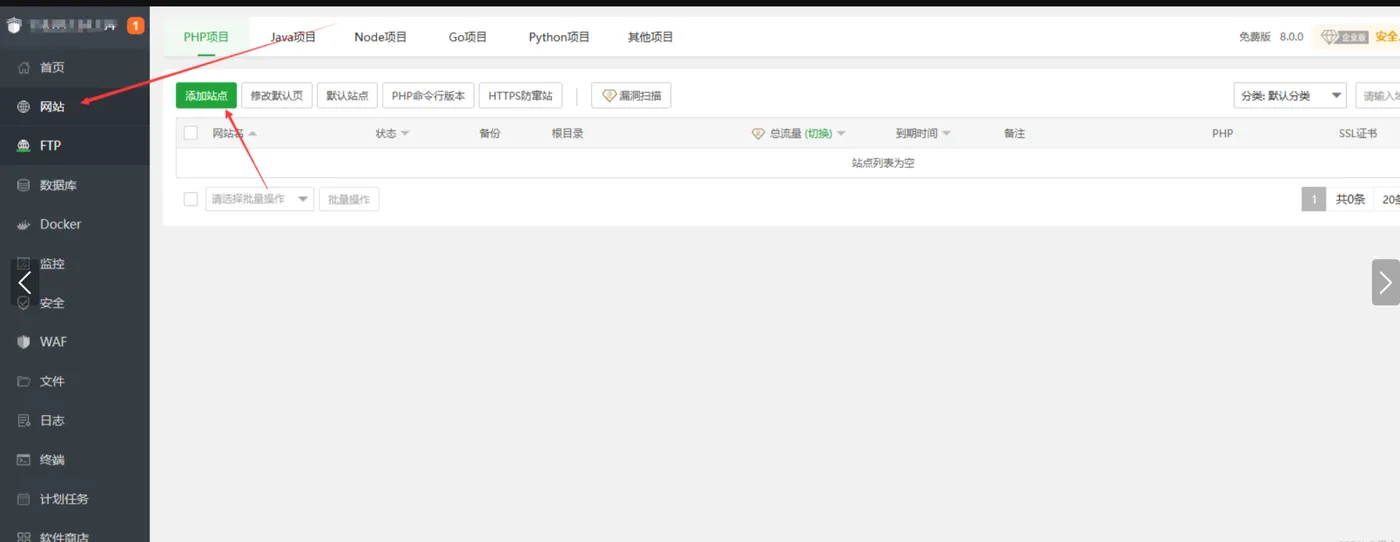Screen dimensions: 1400x542
Task: Click the 8.0.0 version number
Action: click(x=1292, y=37)
